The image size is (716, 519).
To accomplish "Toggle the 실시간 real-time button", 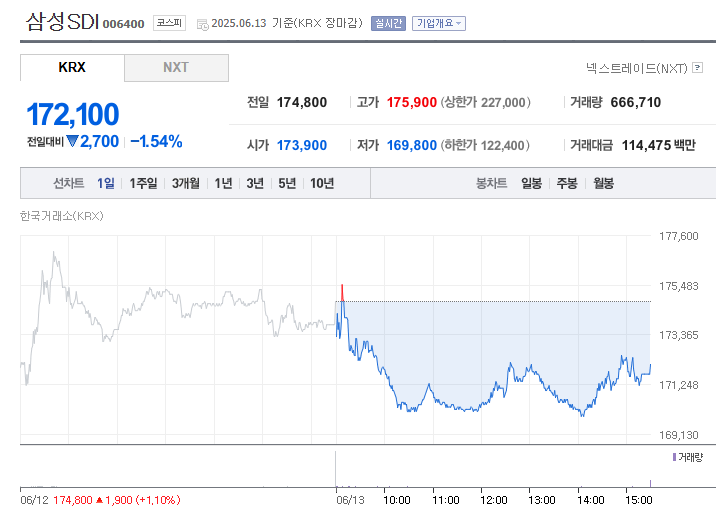I will [x=388, y=23].
